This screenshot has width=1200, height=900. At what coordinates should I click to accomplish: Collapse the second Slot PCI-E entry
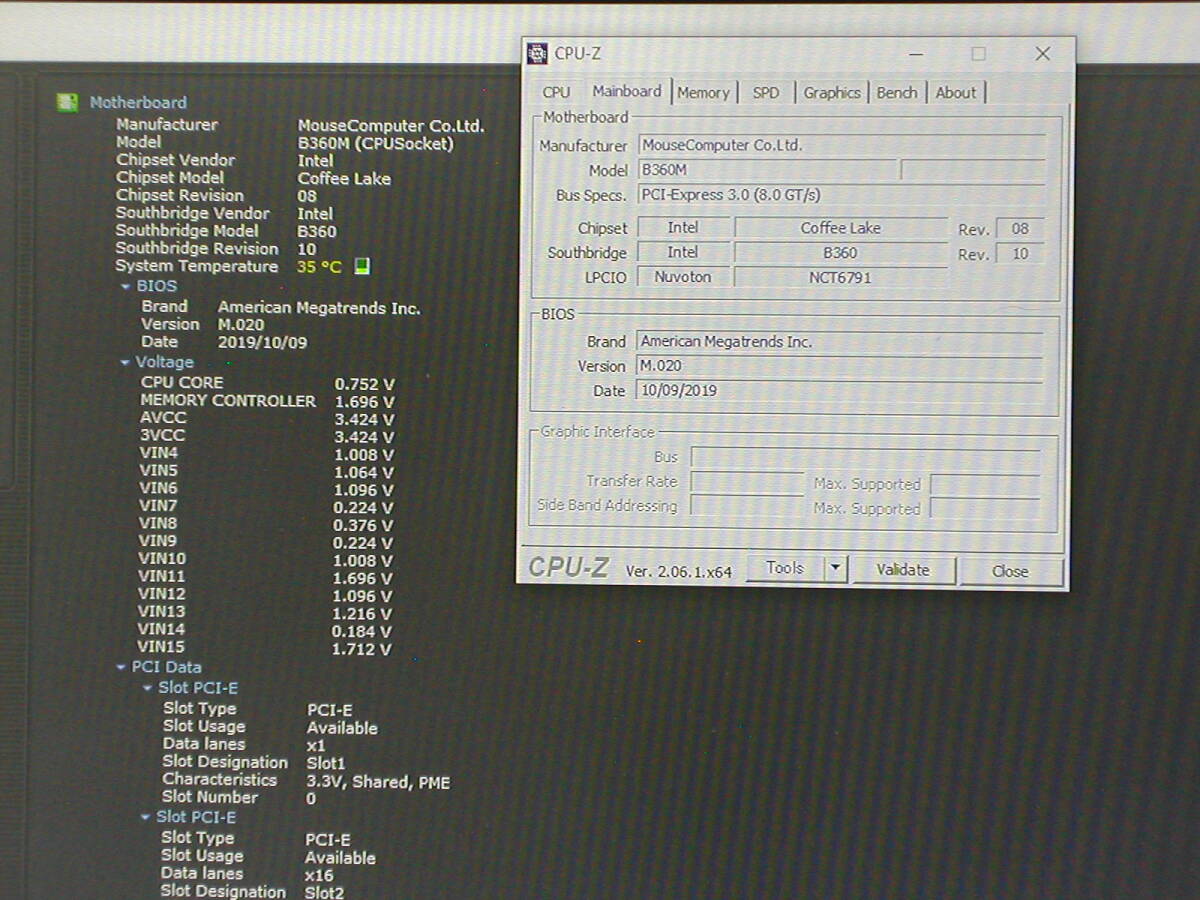pyautogui.click(x=145, y=818)
